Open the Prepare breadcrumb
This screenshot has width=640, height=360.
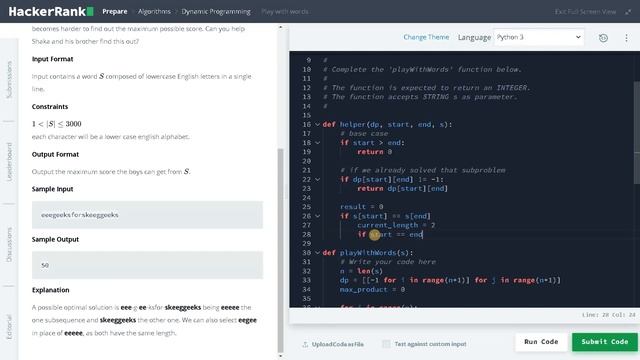point(115,11)
